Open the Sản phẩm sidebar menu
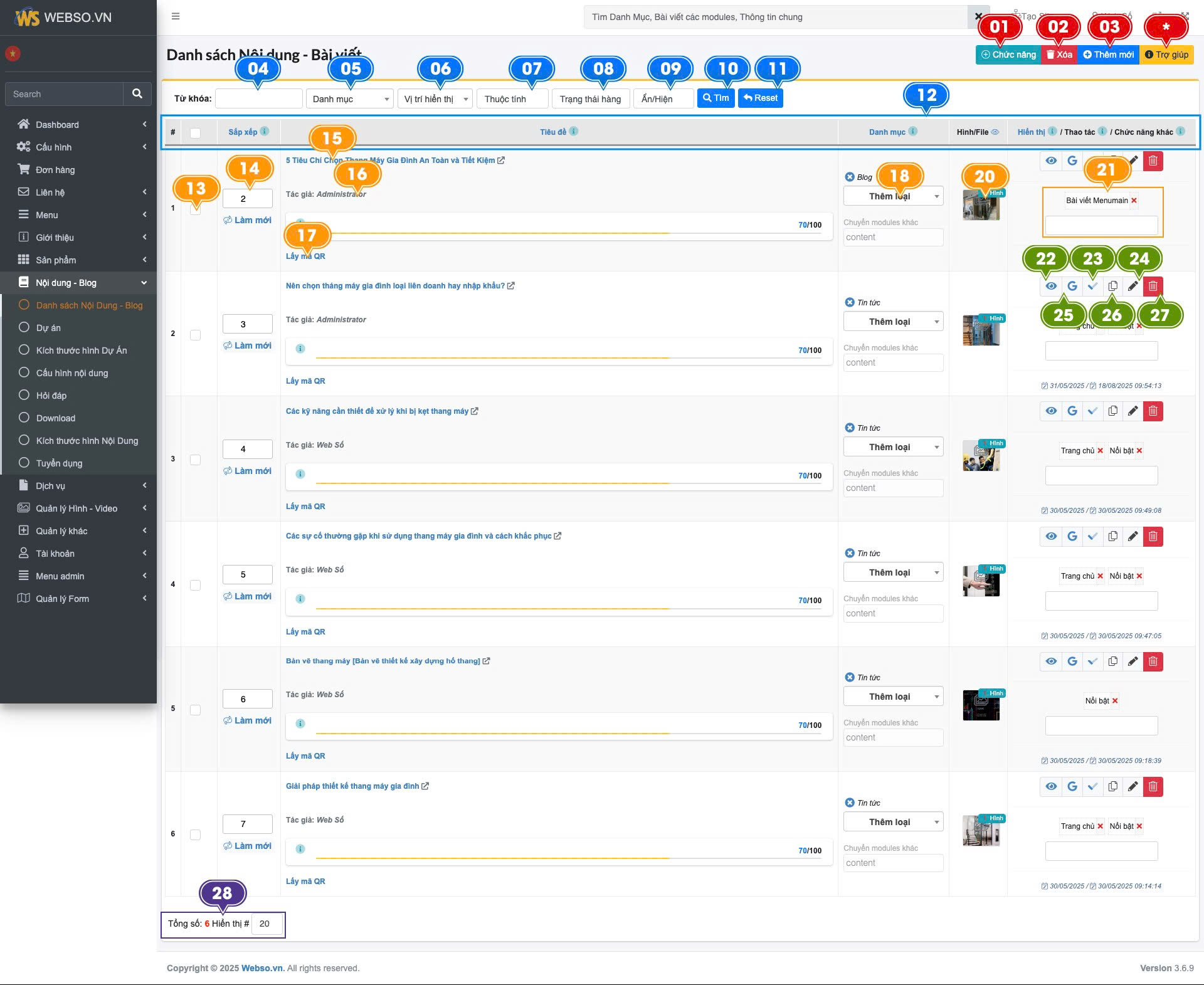1204x985 pixels. pos(56,260)
